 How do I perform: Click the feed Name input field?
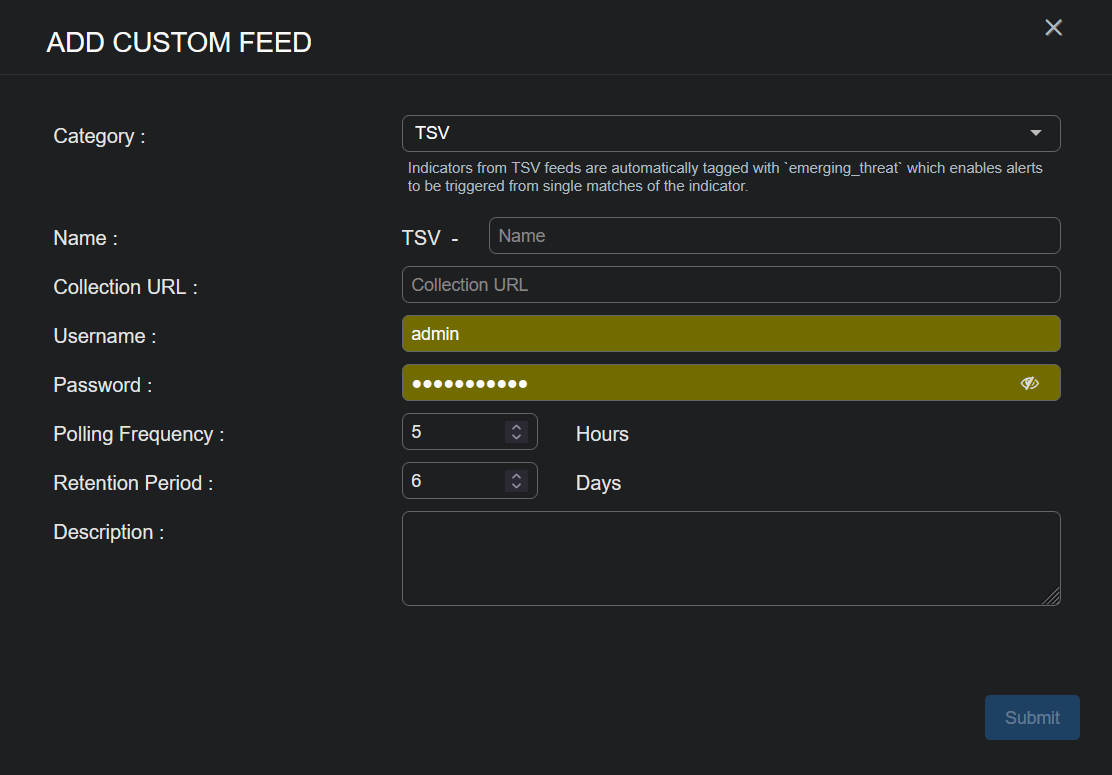(x=773, y=236)
